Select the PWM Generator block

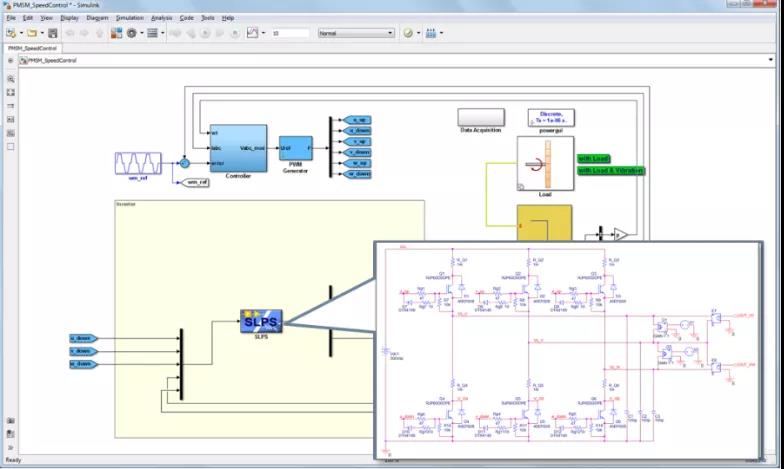(296, 148)
